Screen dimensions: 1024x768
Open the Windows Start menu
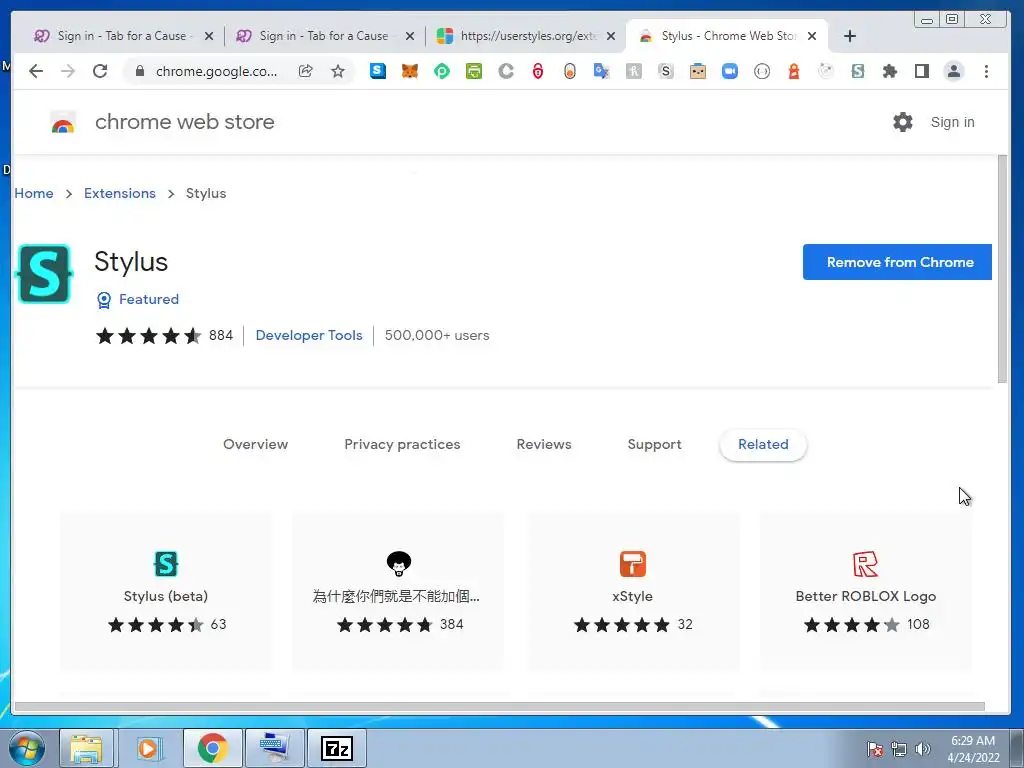pyautogui.click(x=27, y=748)
